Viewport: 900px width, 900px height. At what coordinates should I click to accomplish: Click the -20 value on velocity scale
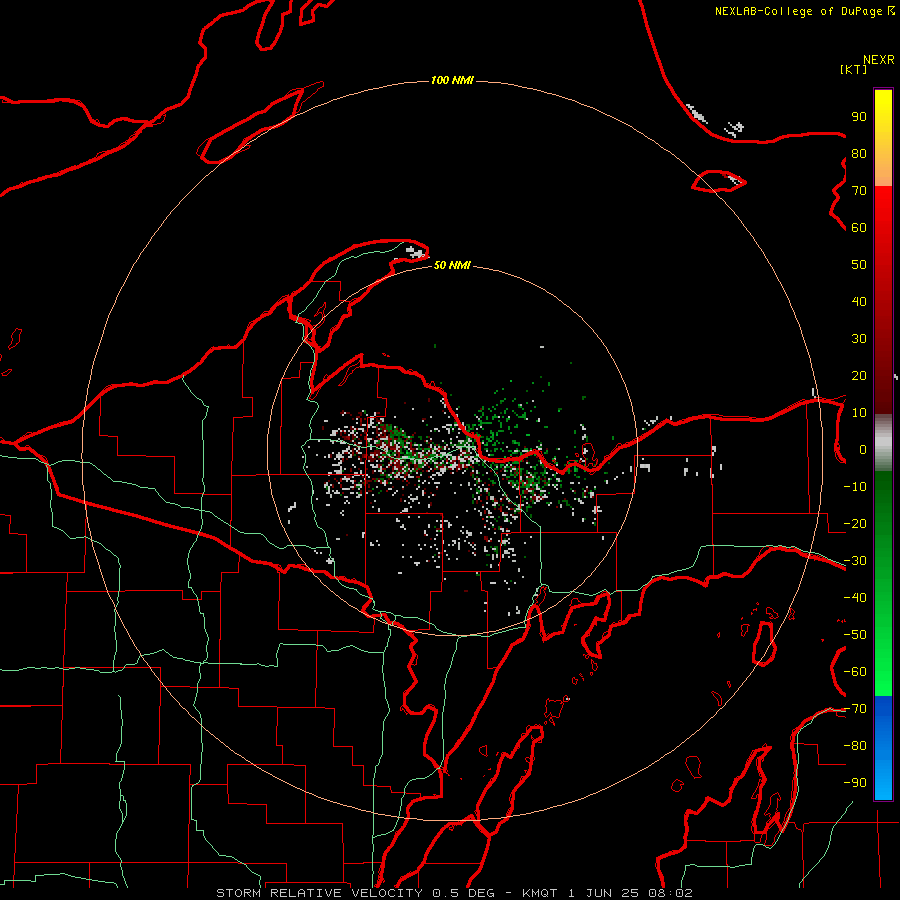[x=855, y=524]
